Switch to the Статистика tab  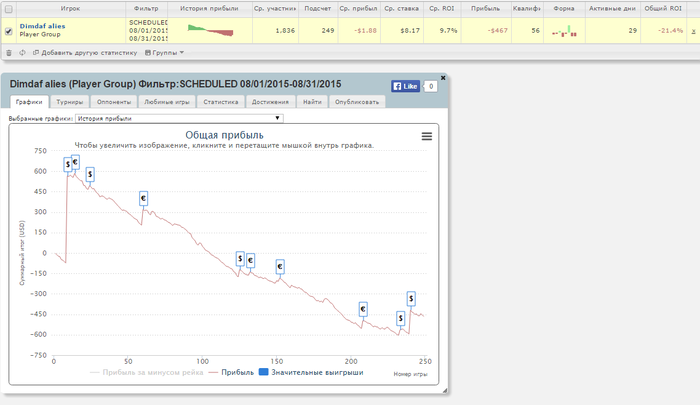pos(221,102)
